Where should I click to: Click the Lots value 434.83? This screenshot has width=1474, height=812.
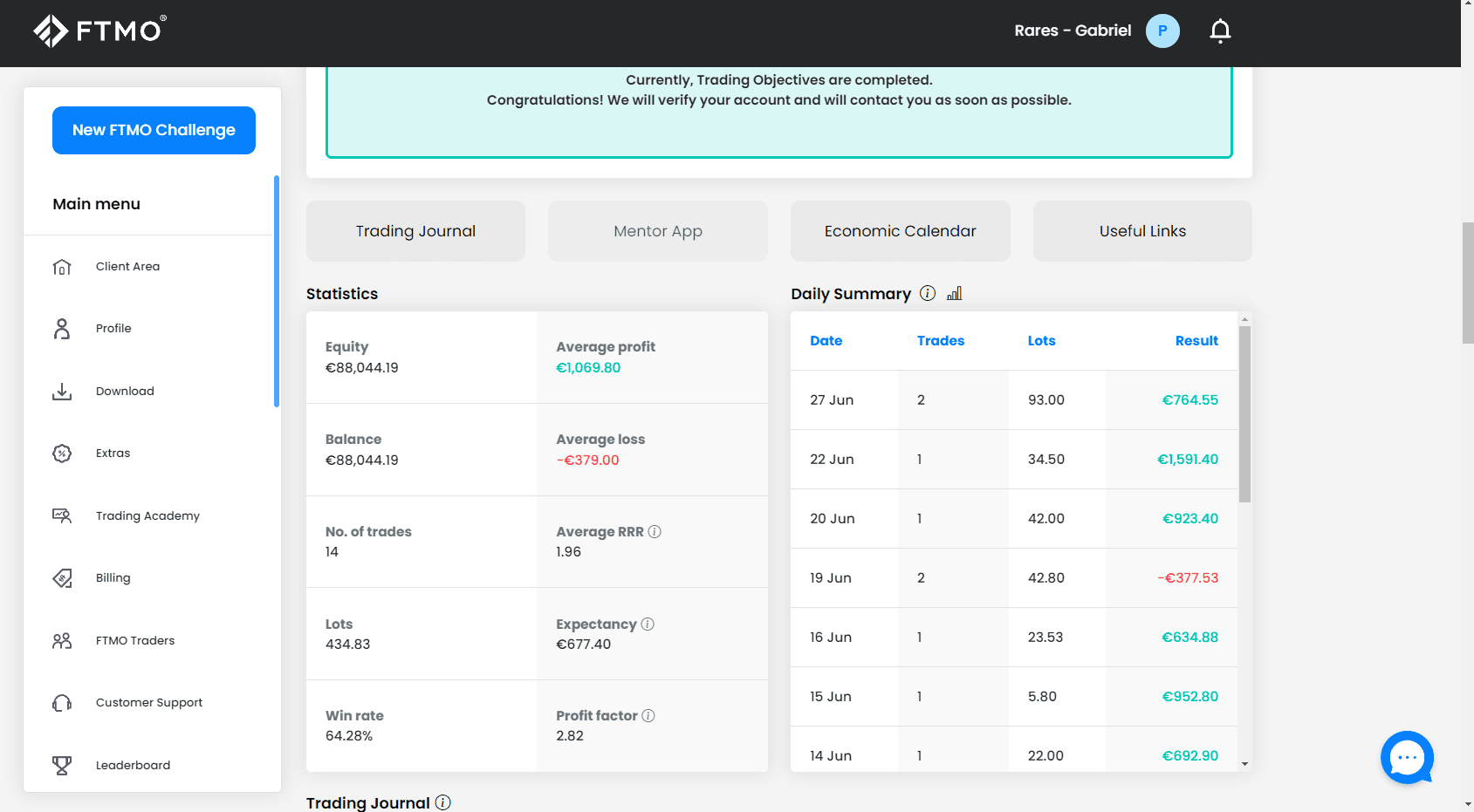347,645
